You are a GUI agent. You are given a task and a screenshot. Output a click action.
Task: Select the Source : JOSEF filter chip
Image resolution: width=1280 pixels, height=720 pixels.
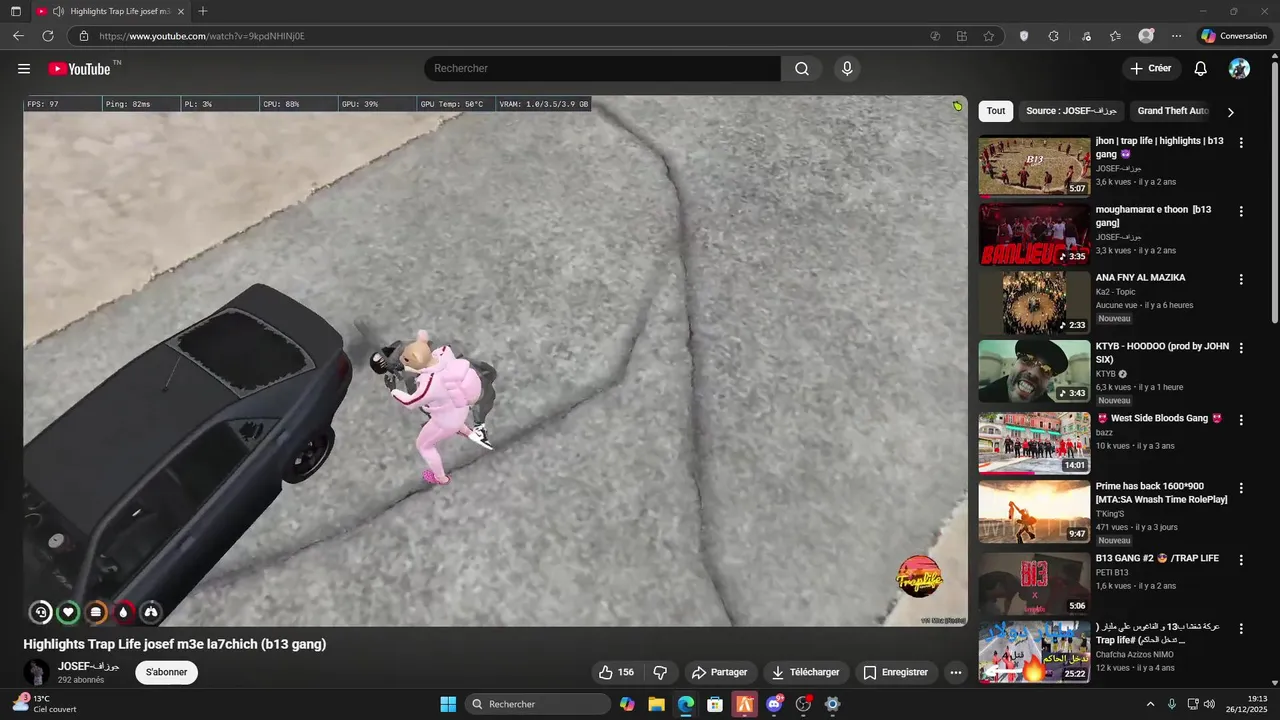(1071, 111)
